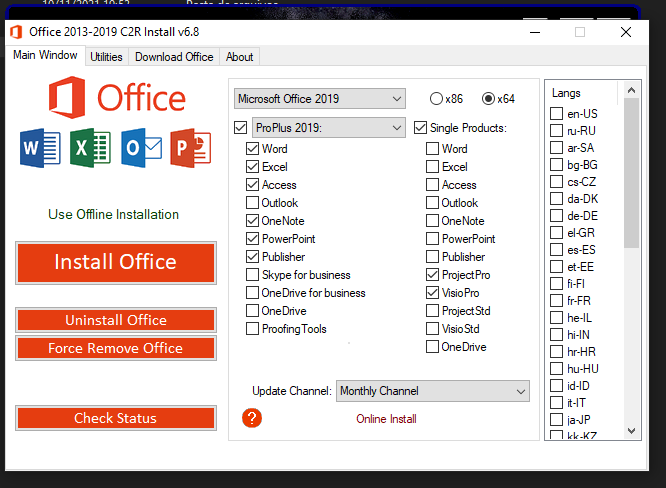The height and width of the screenshot is (488, 666).
Task: Check Excel under Single Products
Action: [x=432, y=166]
